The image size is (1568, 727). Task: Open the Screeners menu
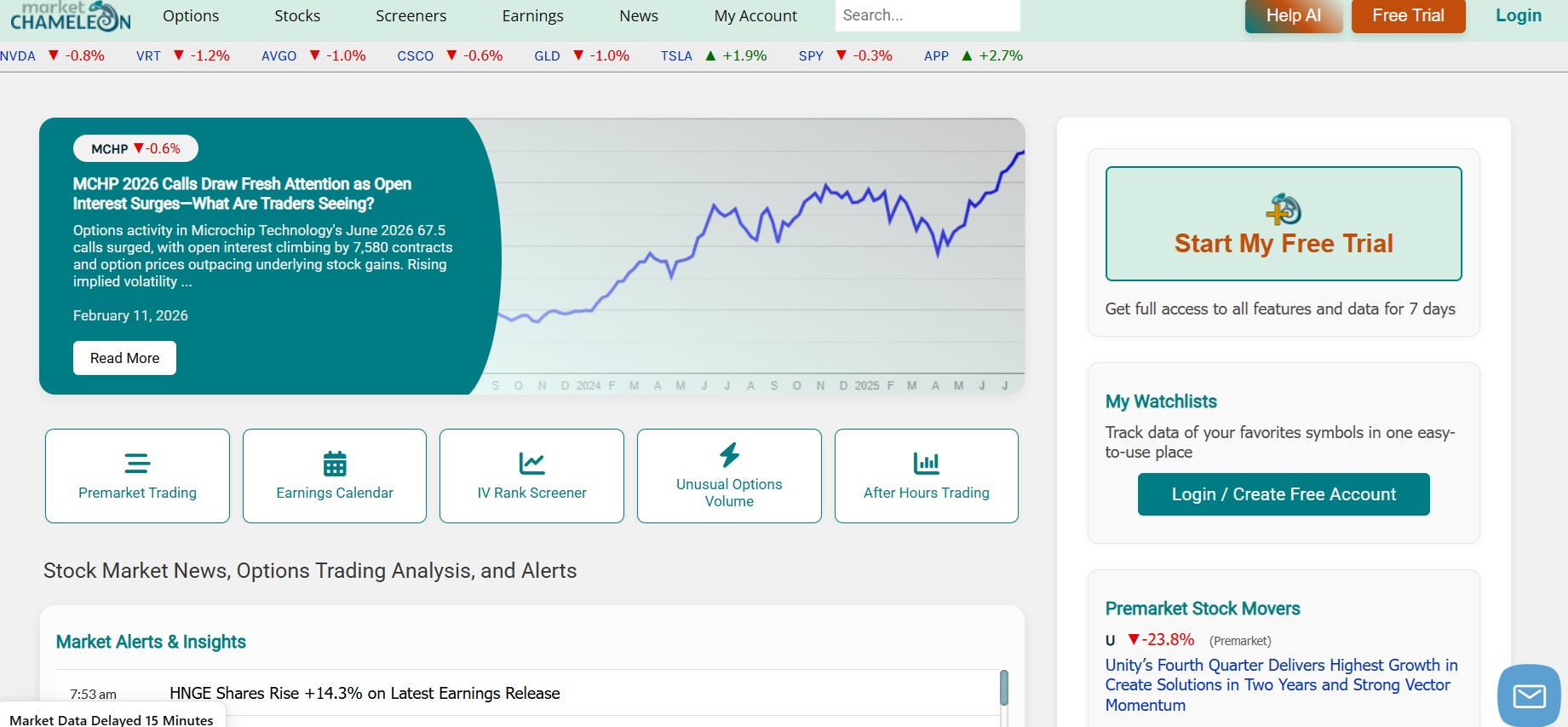(411, 16)
